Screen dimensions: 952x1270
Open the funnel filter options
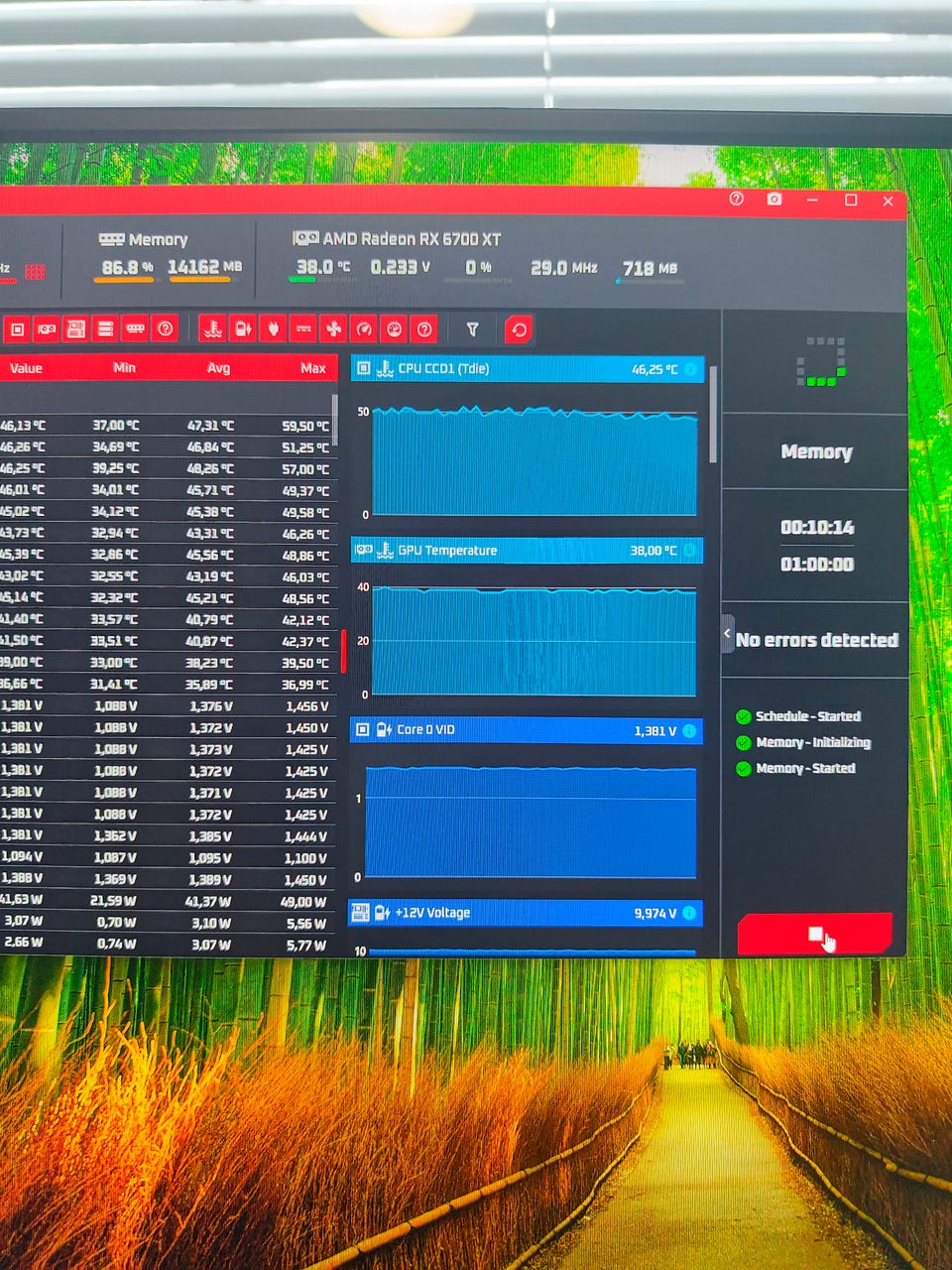(x=472, y=328)
